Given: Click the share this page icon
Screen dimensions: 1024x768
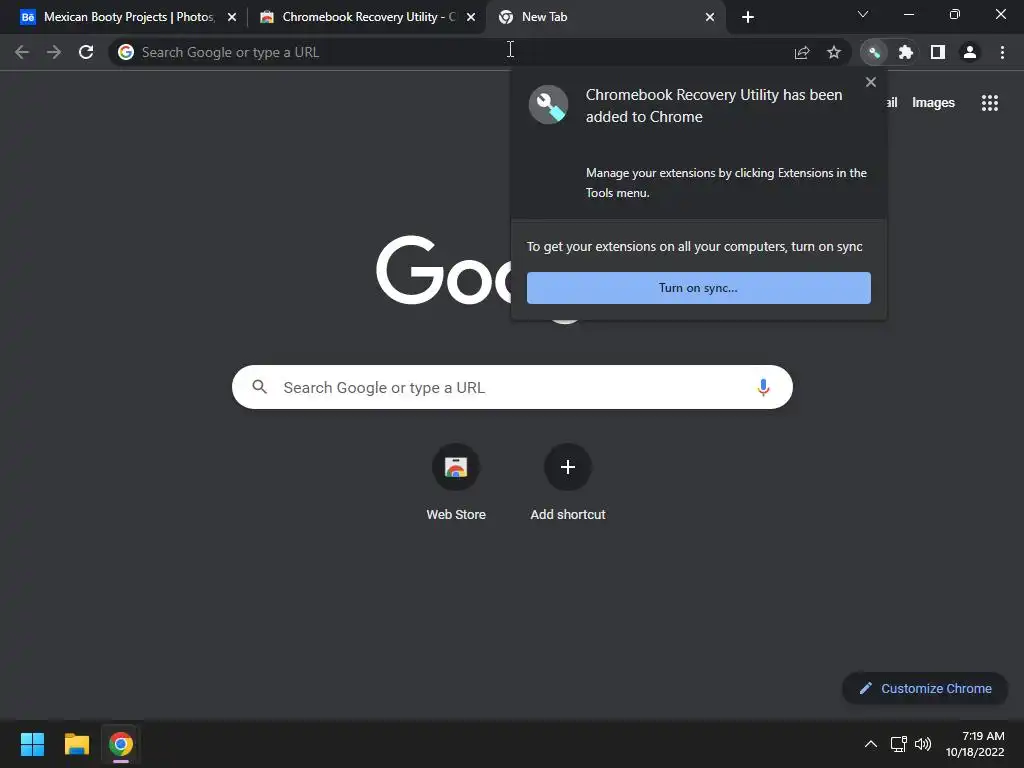Looking at the screenshot, I should point(802,52).
